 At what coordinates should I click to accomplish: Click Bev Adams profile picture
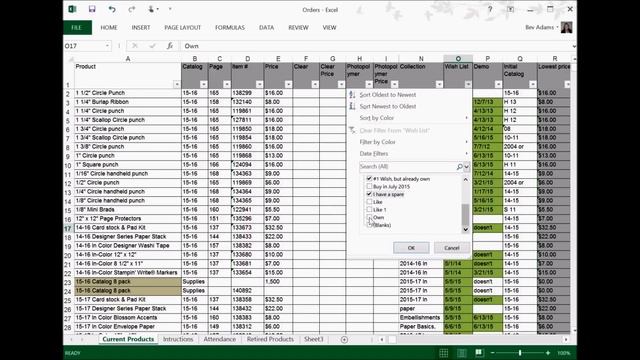click(567, 27)
